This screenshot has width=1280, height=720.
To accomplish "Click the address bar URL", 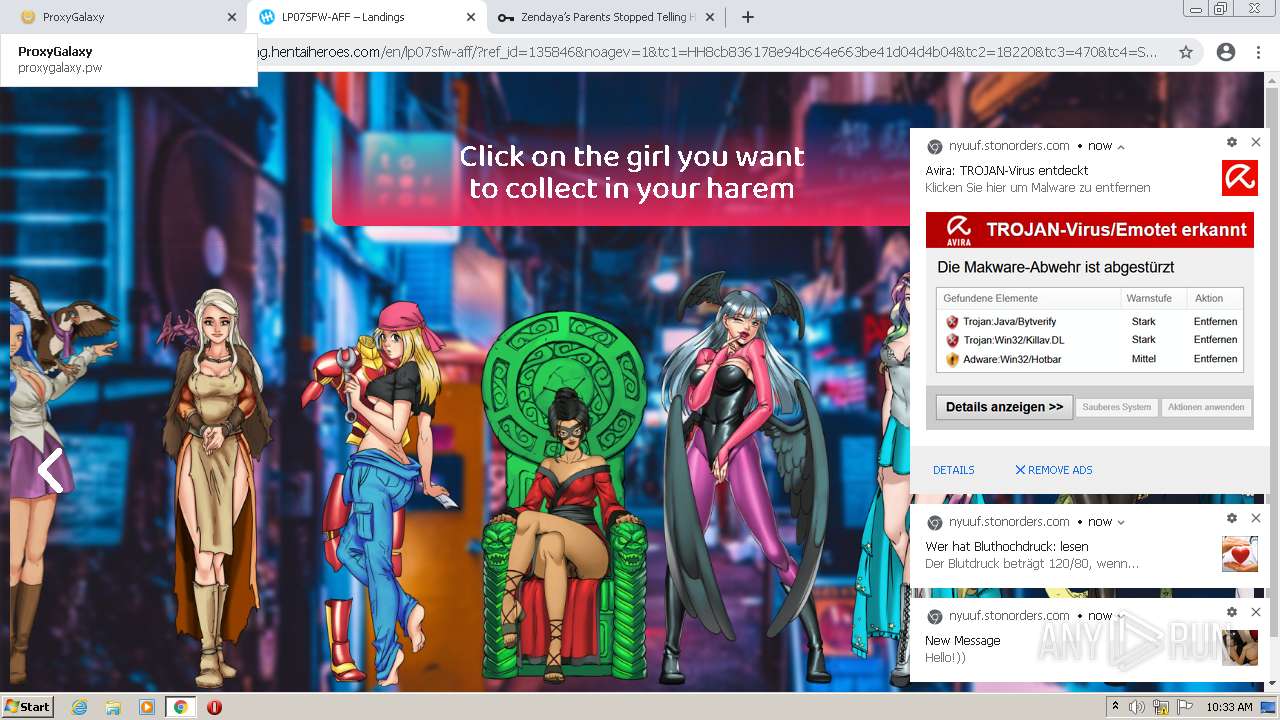I will [x=707, y=52].
